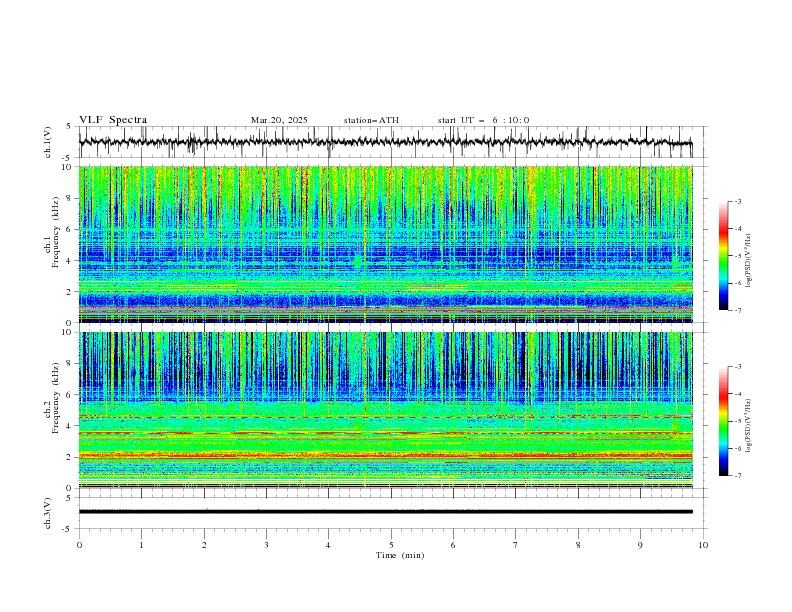Click the ch.1 spectrogram '4' kHz tick label
Viewport: 792px width, 612px height.
click(x=70, y=261)
